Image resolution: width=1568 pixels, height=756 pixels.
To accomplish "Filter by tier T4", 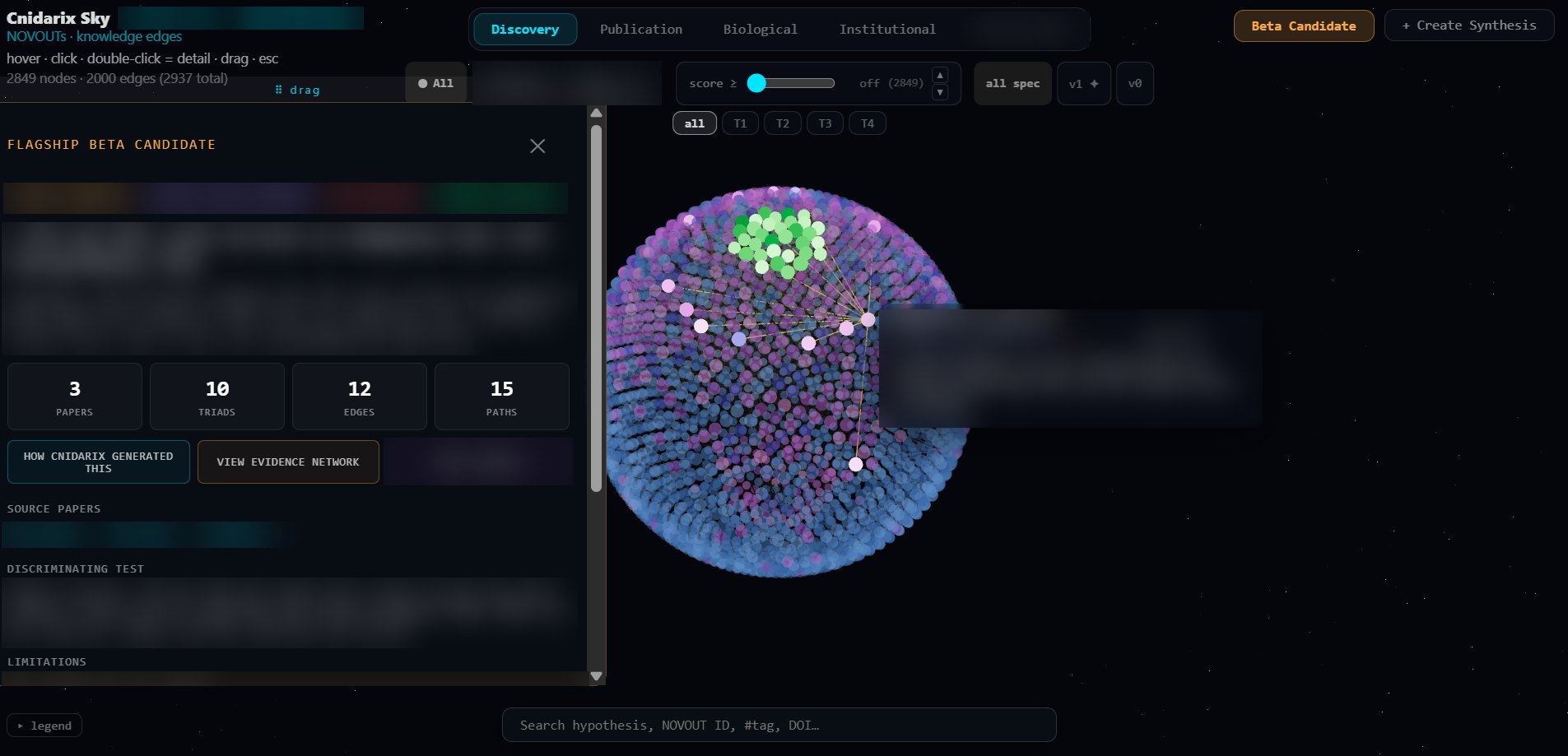I will (x=868, y=123).
